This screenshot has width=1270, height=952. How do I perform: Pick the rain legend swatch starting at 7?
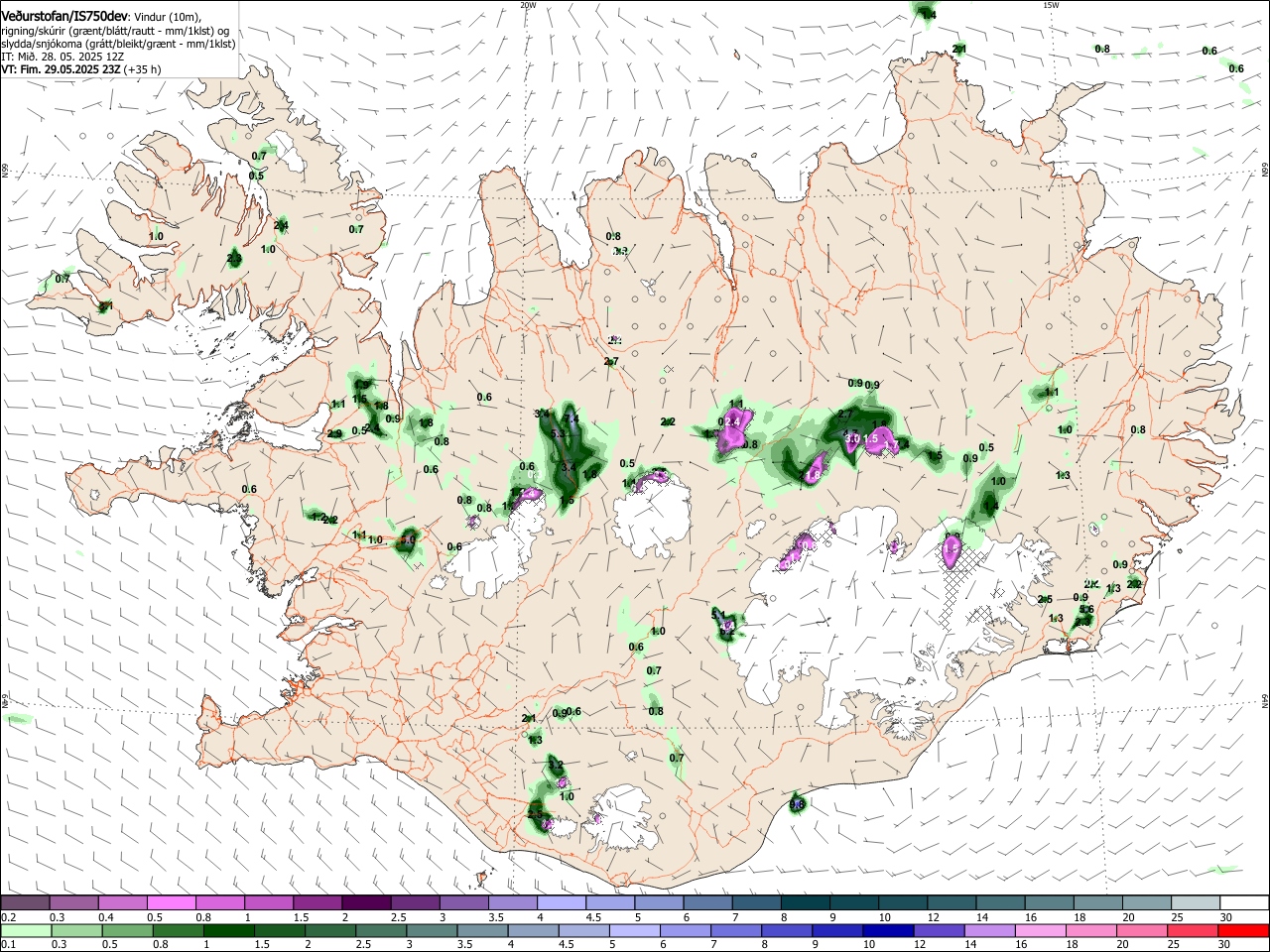tap(736, 930)
